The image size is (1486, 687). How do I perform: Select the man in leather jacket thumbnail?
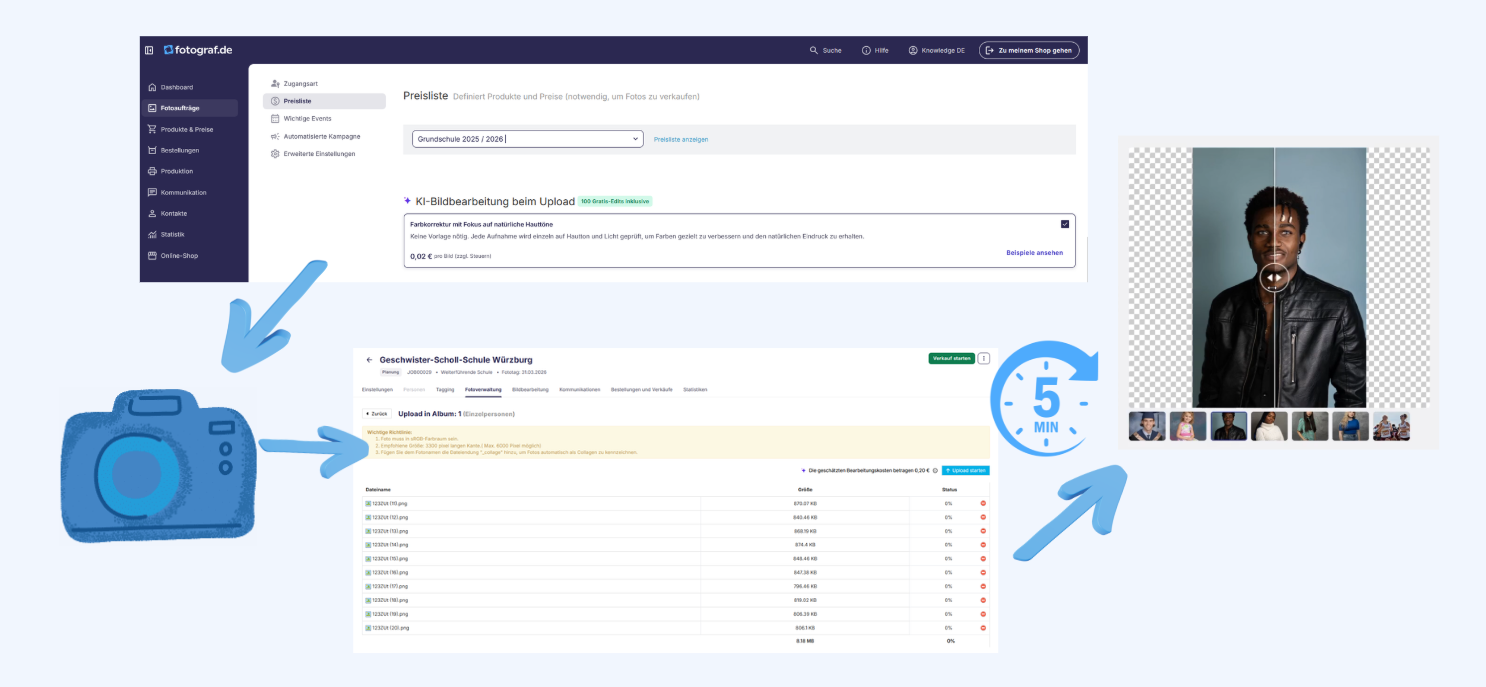(x=1229, y=426)
